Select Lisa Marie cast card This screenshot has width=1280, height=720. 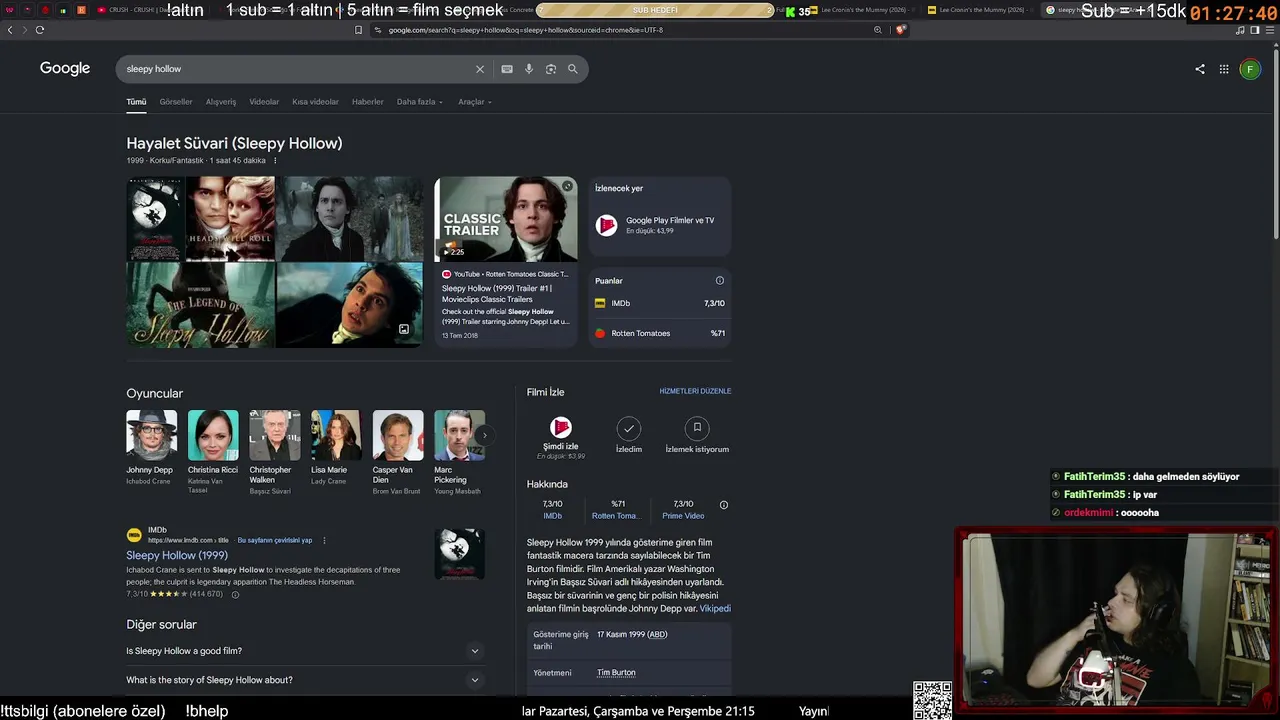click(336, 448)
